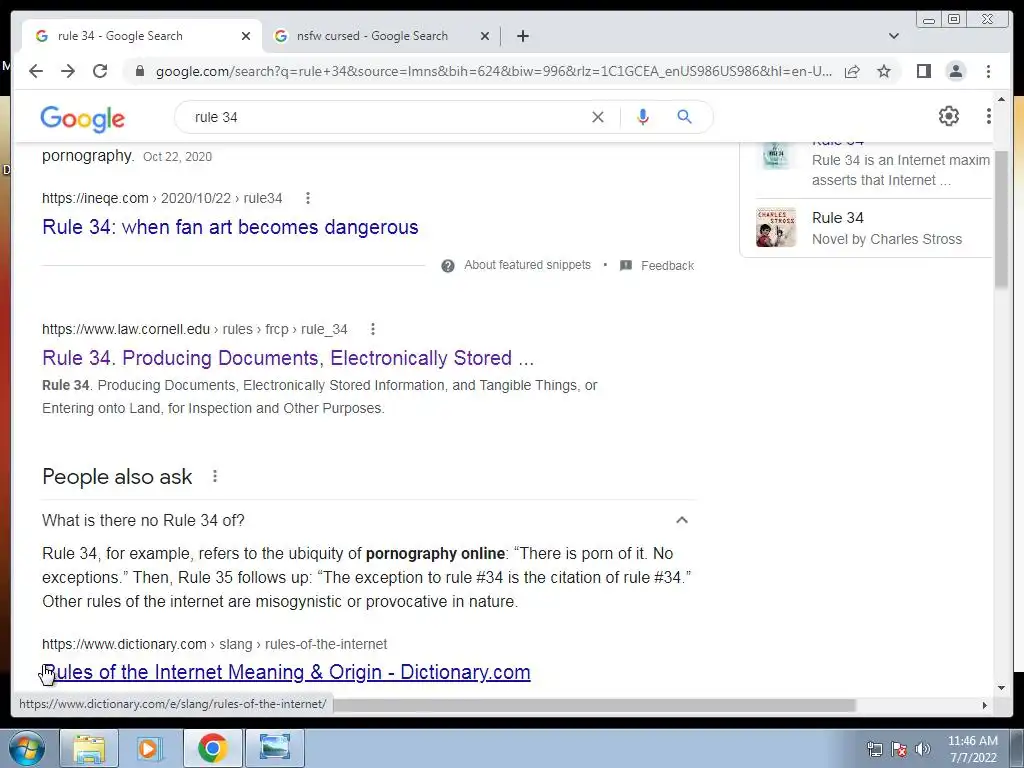
Task: Click the Feedback link text
Action: click(667, 266)
